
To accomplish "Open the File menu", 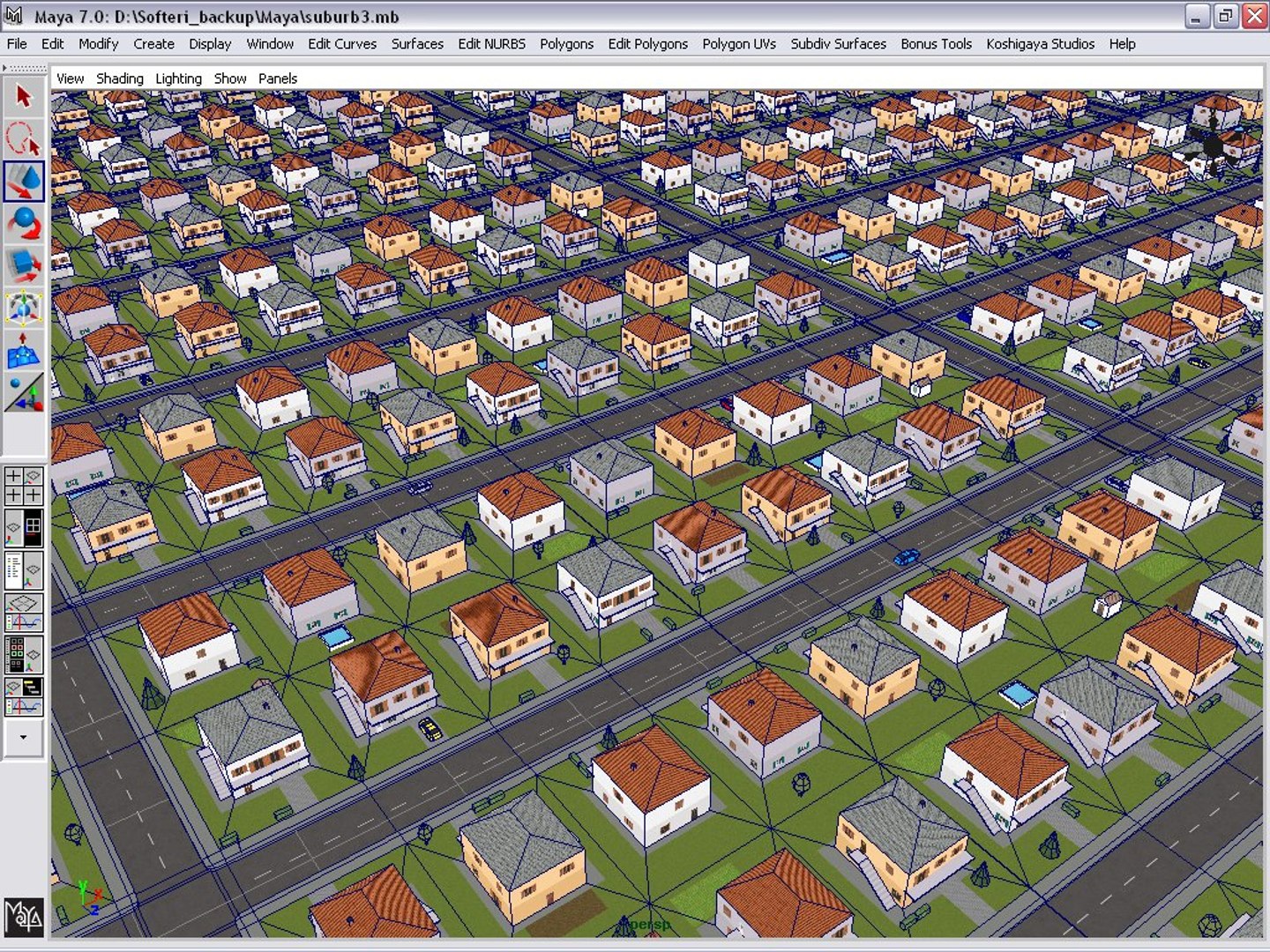I will [17, 44].
